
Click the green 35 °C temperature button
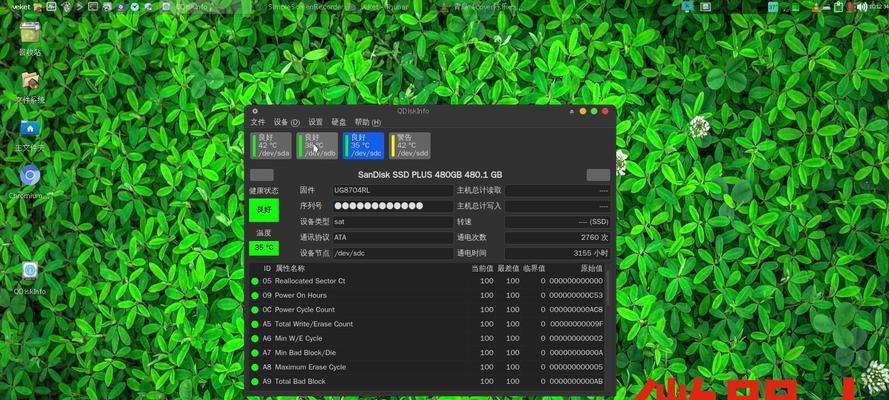click(x=264, y=248)
